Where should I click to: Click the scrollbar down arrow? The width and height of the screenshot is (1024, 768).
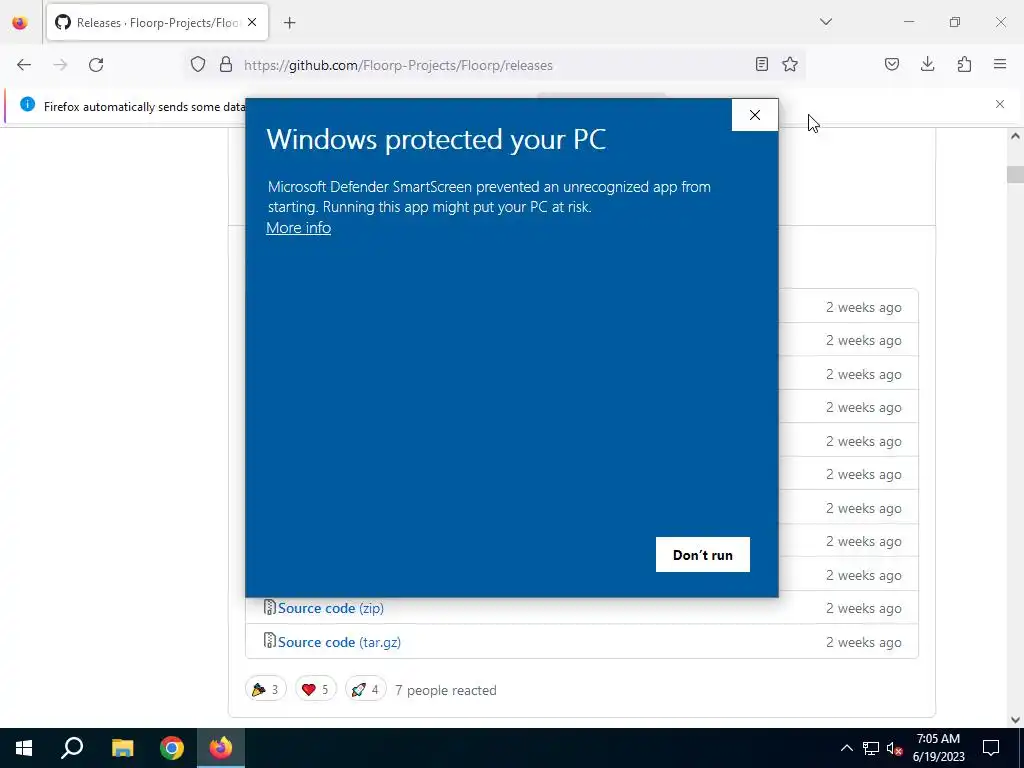pos(1015,720)
